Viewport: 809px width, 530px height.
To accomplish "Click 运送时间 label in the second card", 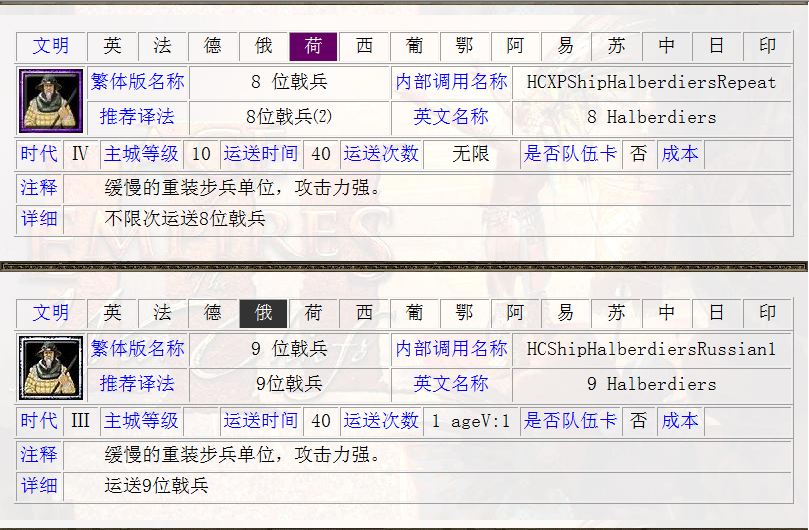I will pyautogui.click(x=261, y=421).
